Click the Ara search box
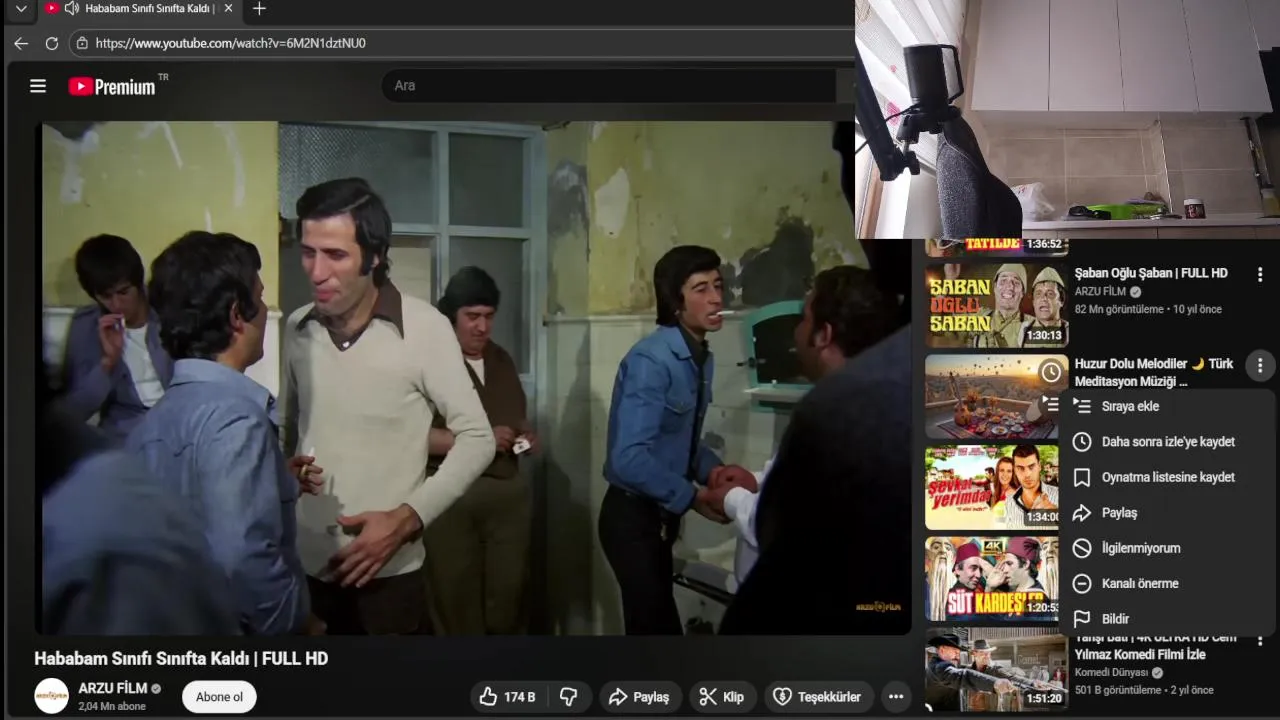Screen dimensions: 1280x720 [610, 85]
